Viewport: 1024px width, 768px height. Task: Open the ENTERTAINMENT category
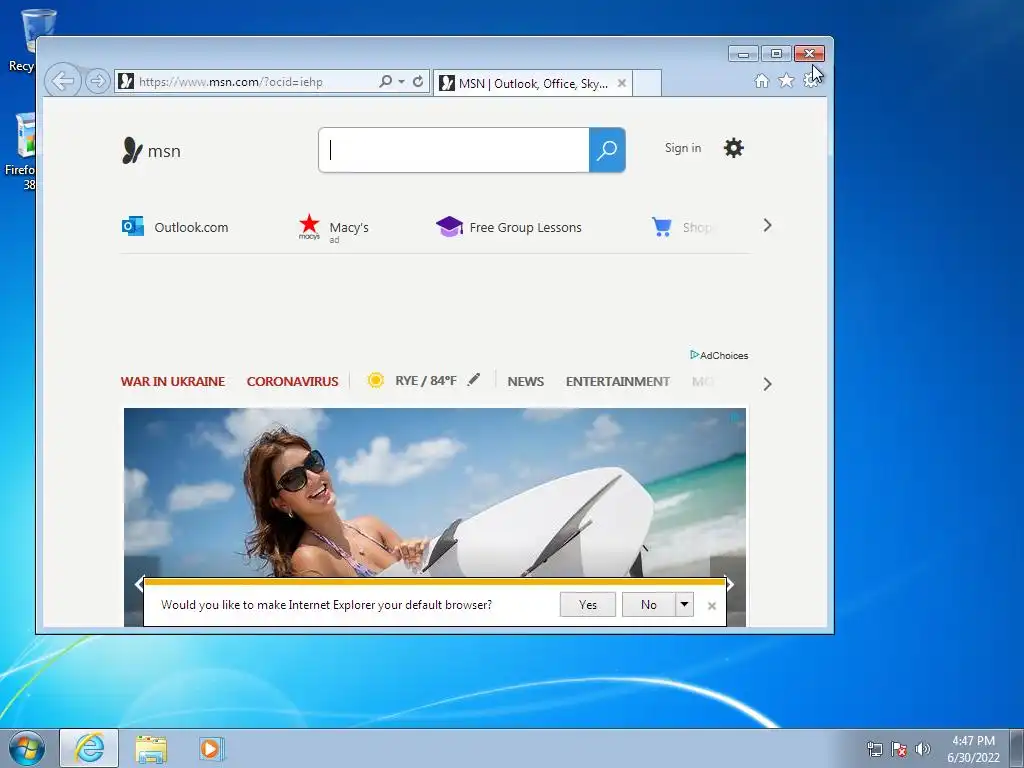click(618, 381)
